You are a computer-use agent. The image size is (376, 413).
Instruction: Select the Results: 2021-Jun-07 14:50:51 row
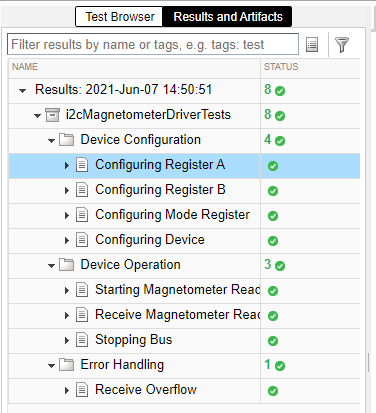[184, 91]
